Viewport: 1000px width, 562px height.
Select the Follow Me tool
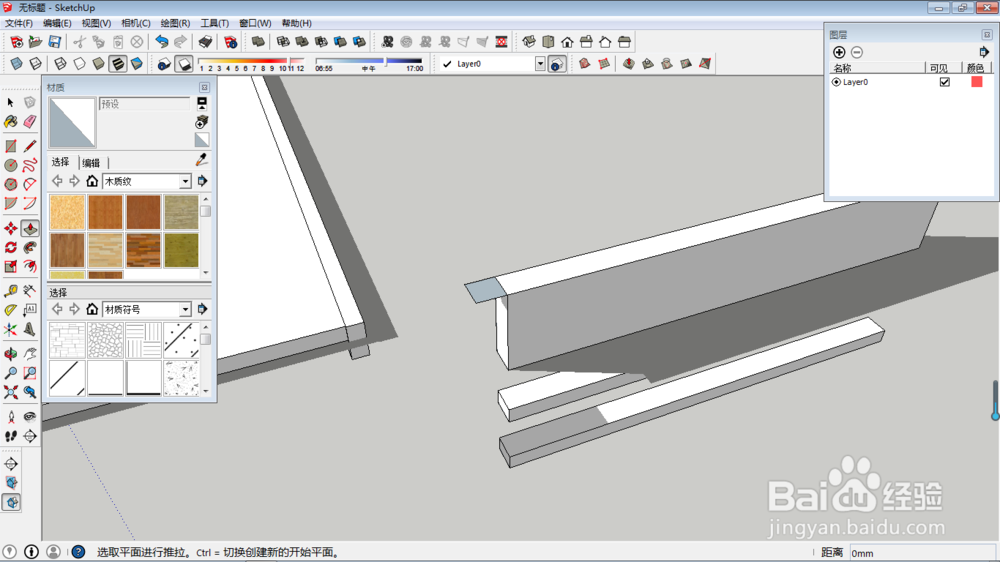[30, 248]
